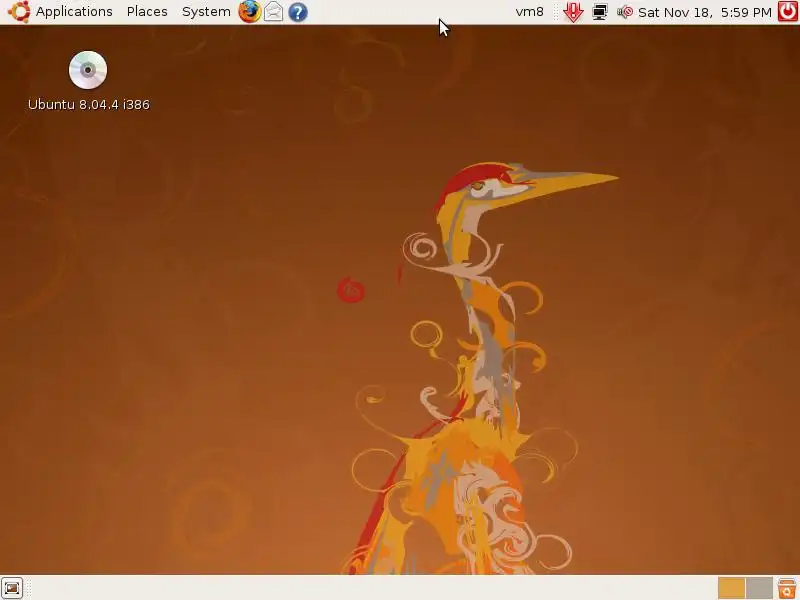Click the network monitor tray icon
Screen dimensions: 800x600
600,12
